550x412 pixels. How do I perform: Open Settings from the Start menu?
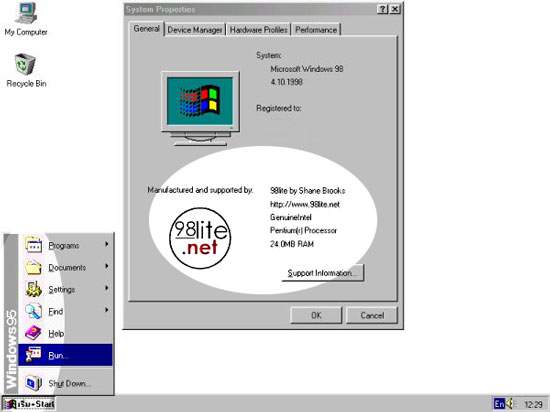(x=65, y=289)
